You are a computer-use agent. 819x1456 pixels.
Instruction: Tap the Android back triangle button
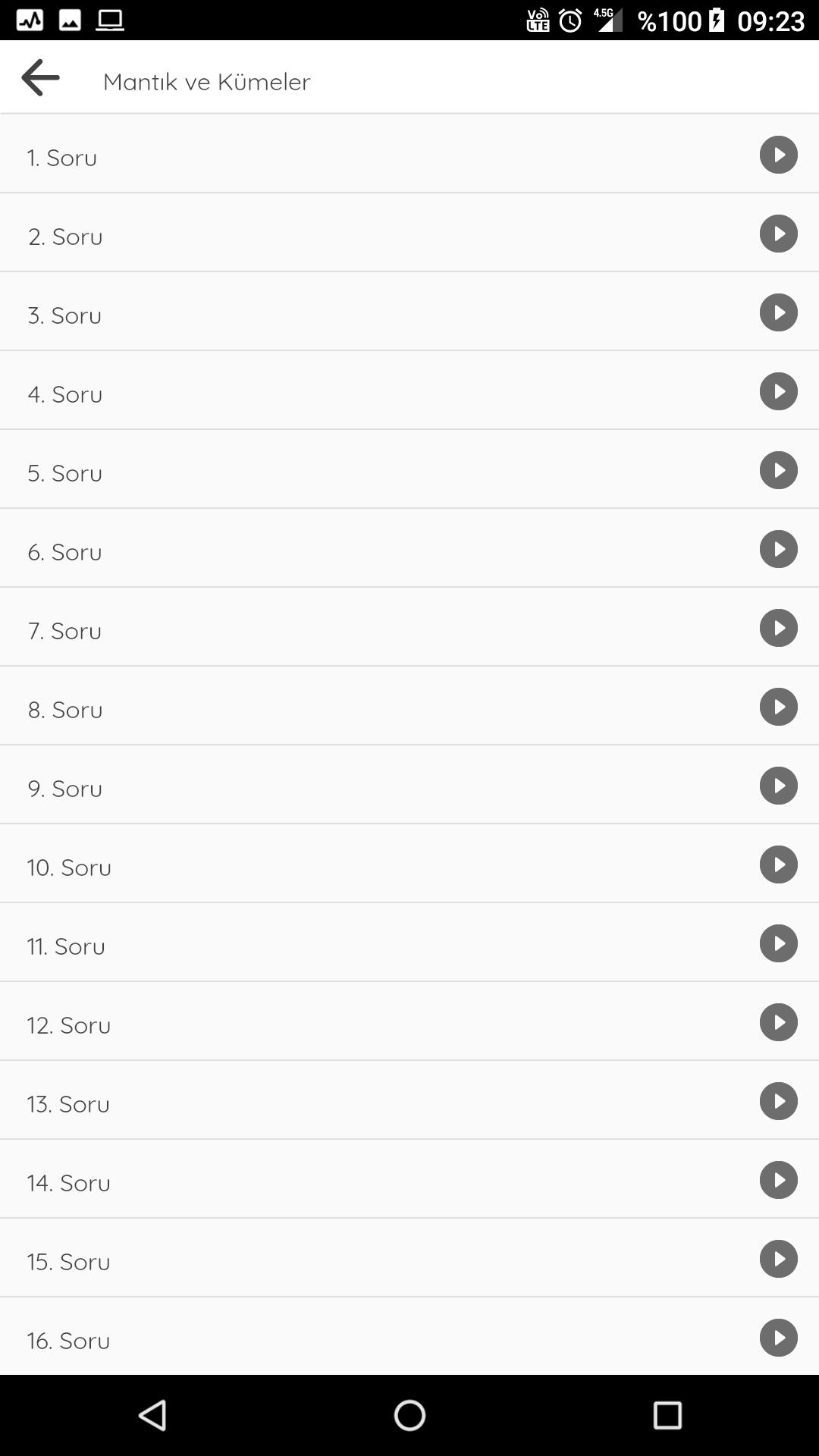(x=152, y=1415)
